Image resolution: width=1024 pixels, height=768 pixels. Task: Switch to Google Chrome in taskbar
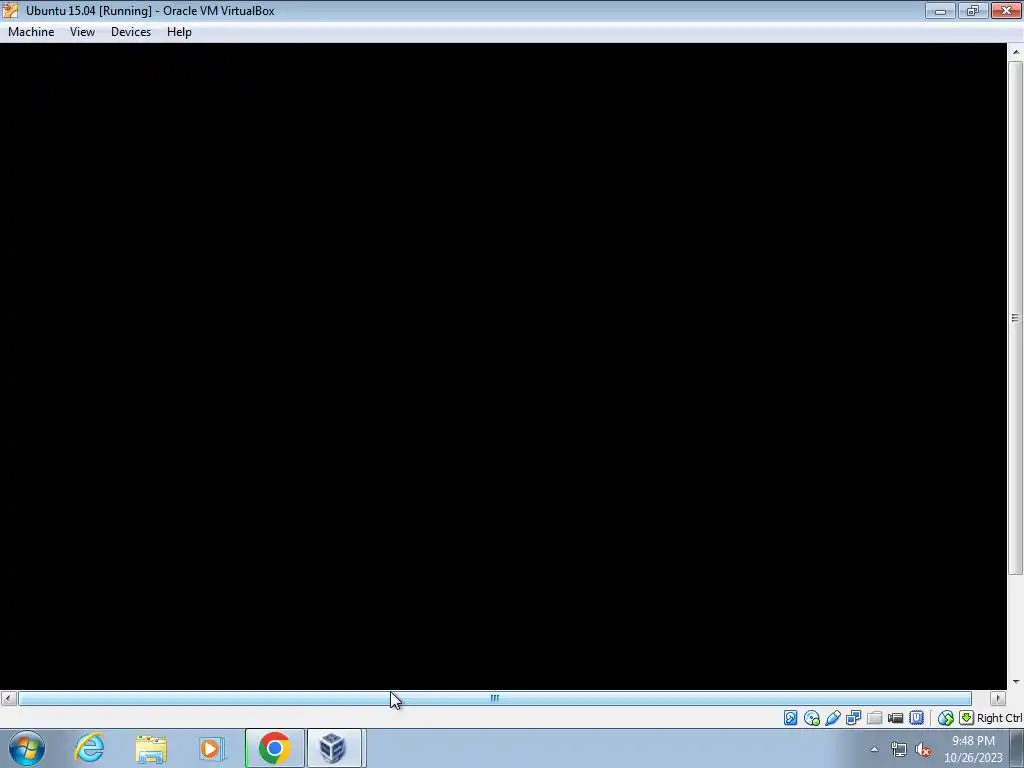[274, 748]
